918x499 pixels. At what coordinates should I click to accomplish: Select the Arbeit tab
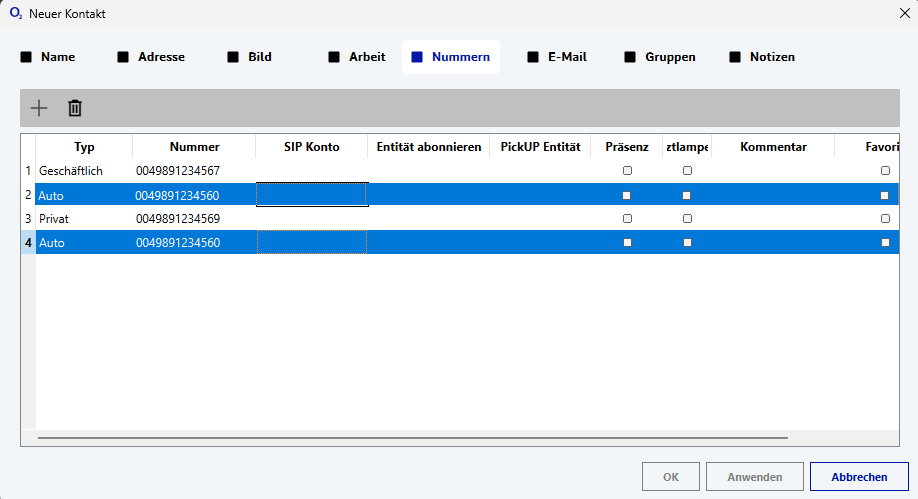click(x=367, y=57)
